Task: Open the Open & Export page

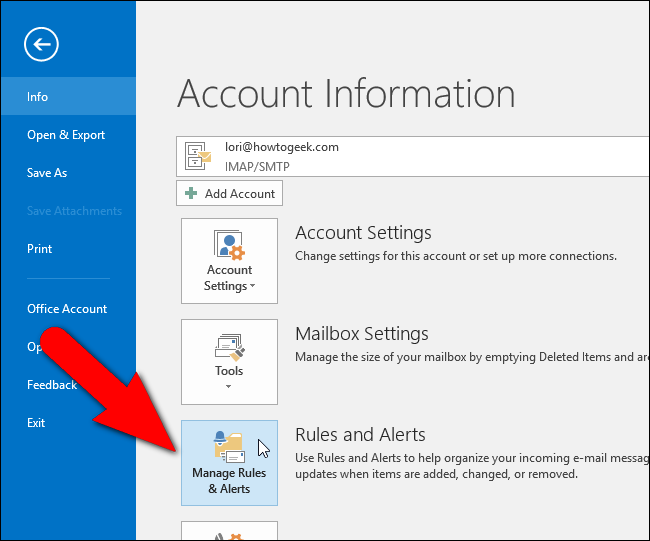Action: [68, 135]
